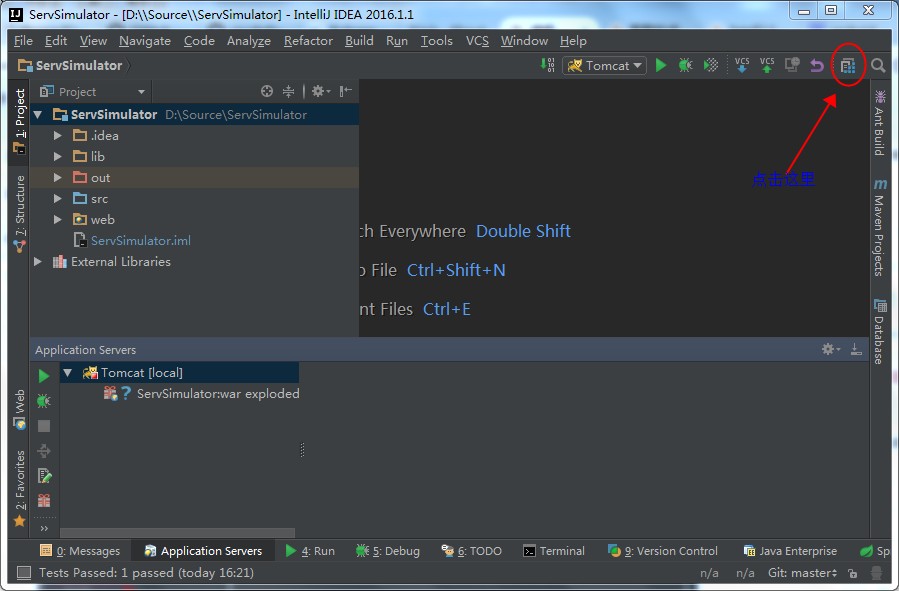Image resolution: width=899 pixels, height=591 pixels.
Task: Open the Terminal tab
Action: click(x=554, y=551)
